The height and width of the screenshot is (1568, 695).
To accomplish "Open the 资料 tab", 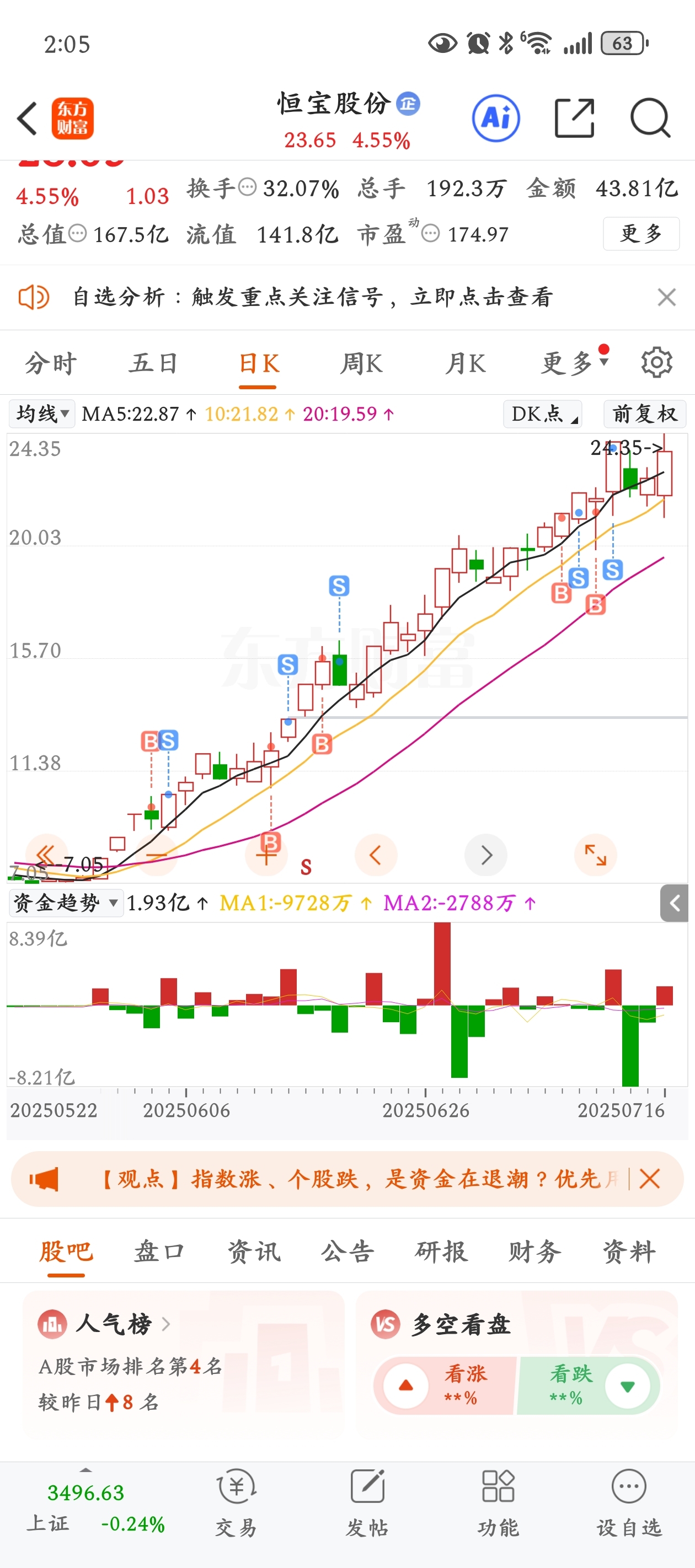I will click(629, 1252).
